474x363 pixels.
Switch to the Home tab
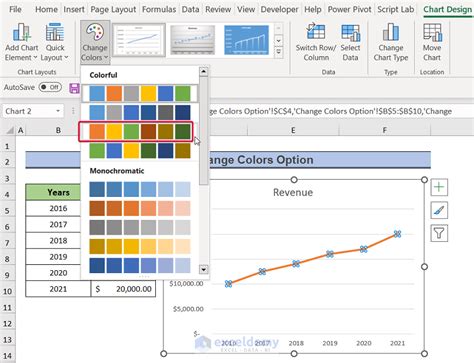[46, 9]
